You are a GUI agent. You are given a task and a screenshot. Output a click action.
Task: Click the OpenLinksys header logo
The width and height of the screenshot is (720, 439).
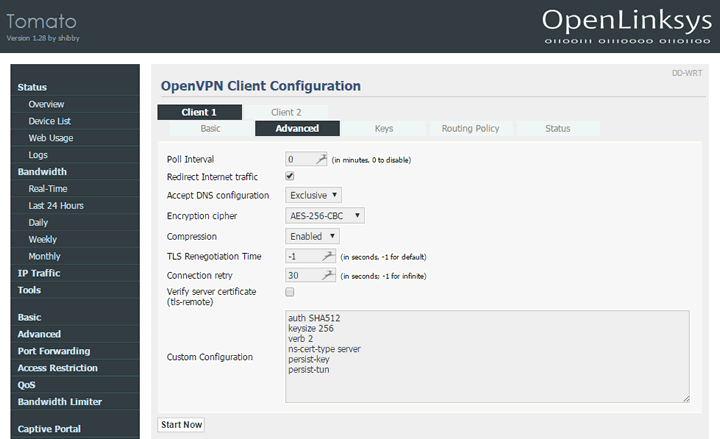tap(627, 26)
